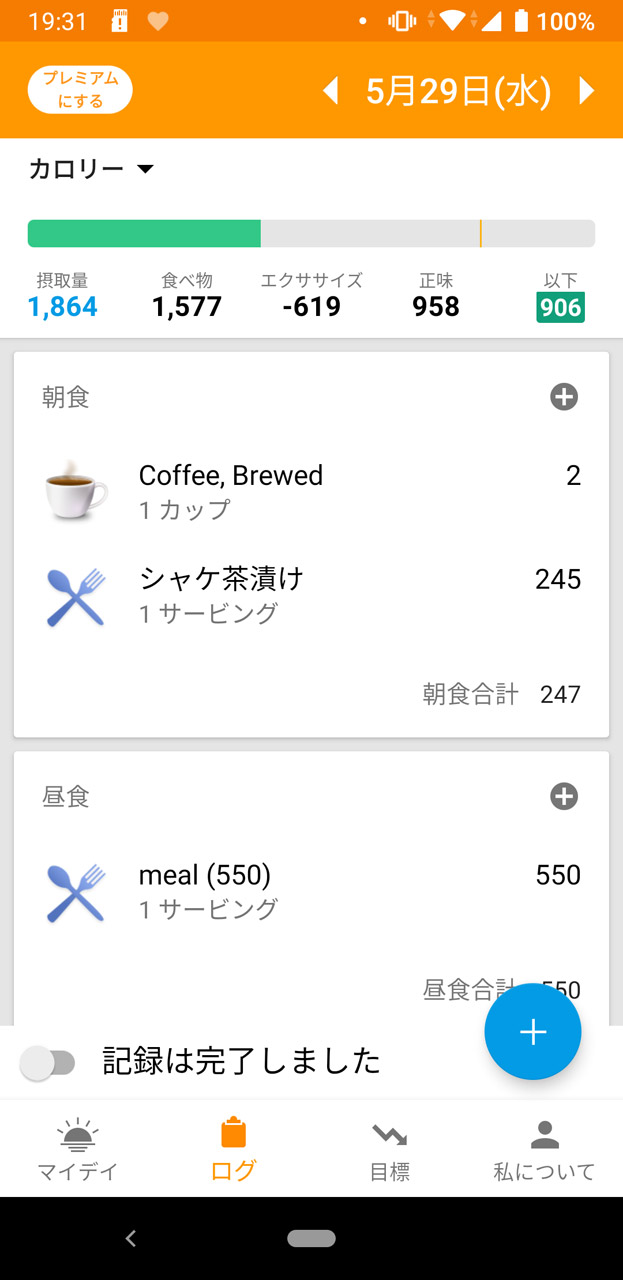
Task: Select the ログ tab
Action: click(233, 1150)
